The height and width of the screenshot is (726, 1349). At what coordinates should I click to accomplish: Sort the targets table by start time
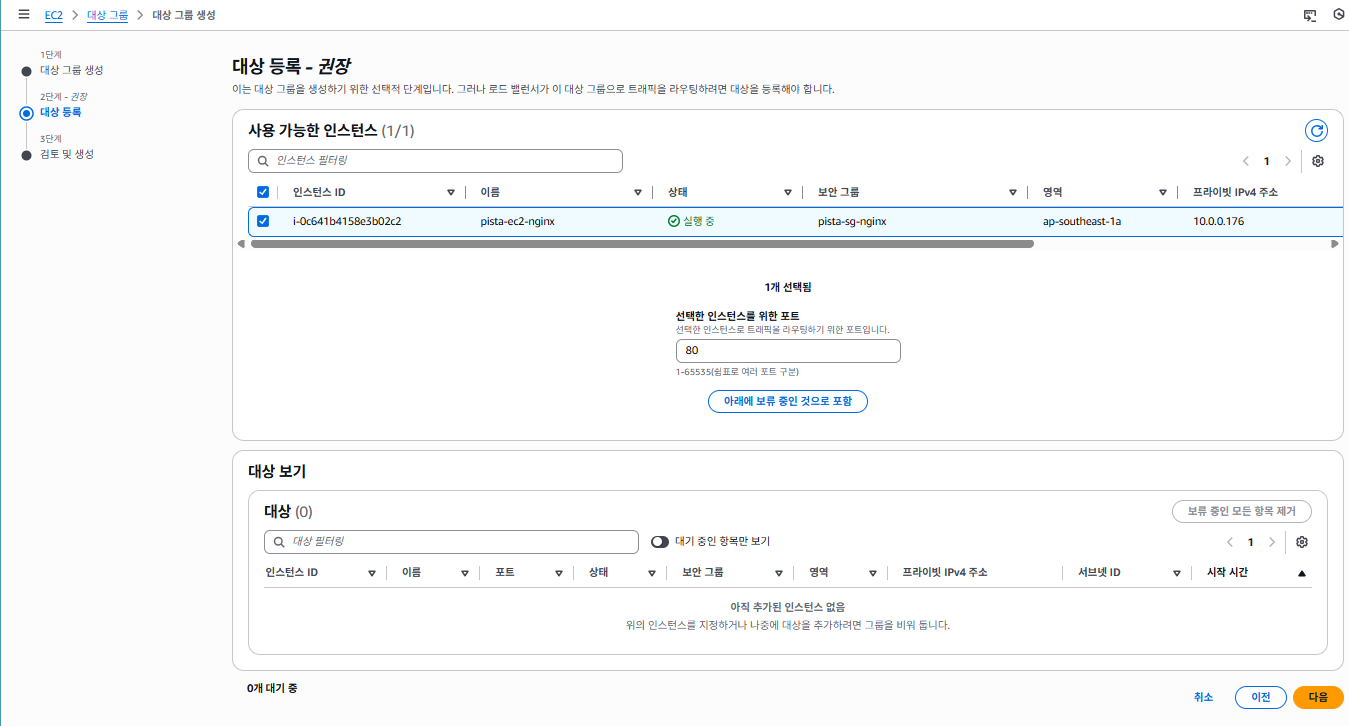[x=1301, y=573]
